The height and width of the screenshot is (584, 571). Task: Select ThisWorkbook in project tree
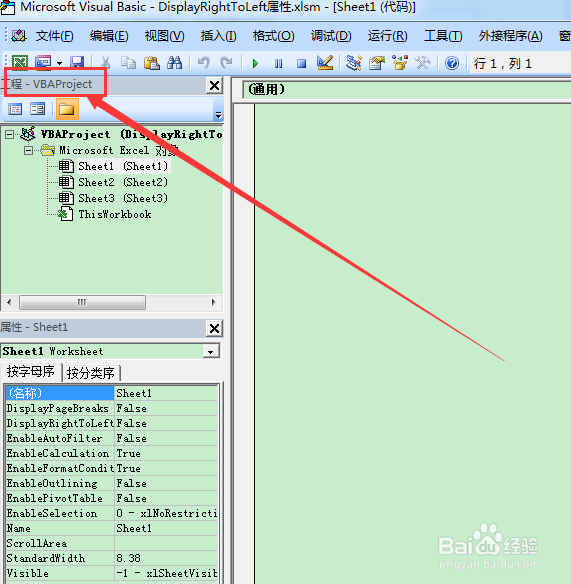pyautogui.click(x=115, y=214)
